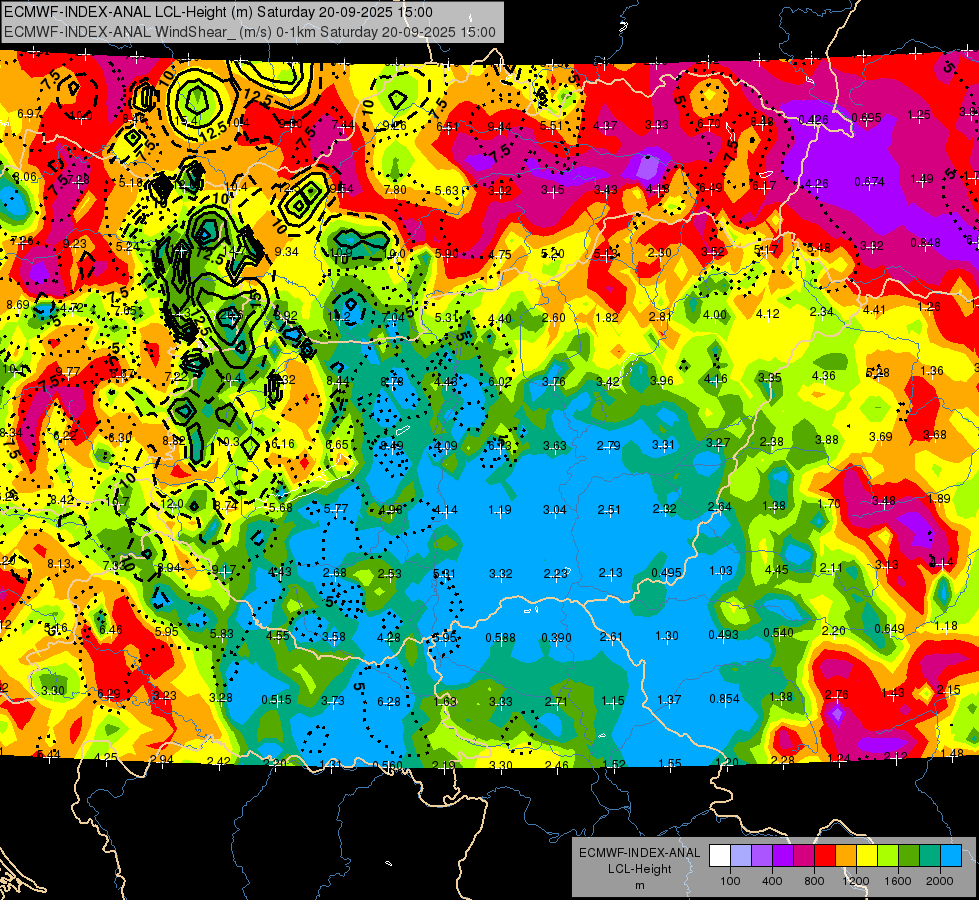
Task: Click the grid value 3.73
Action: tap(333, 701)
